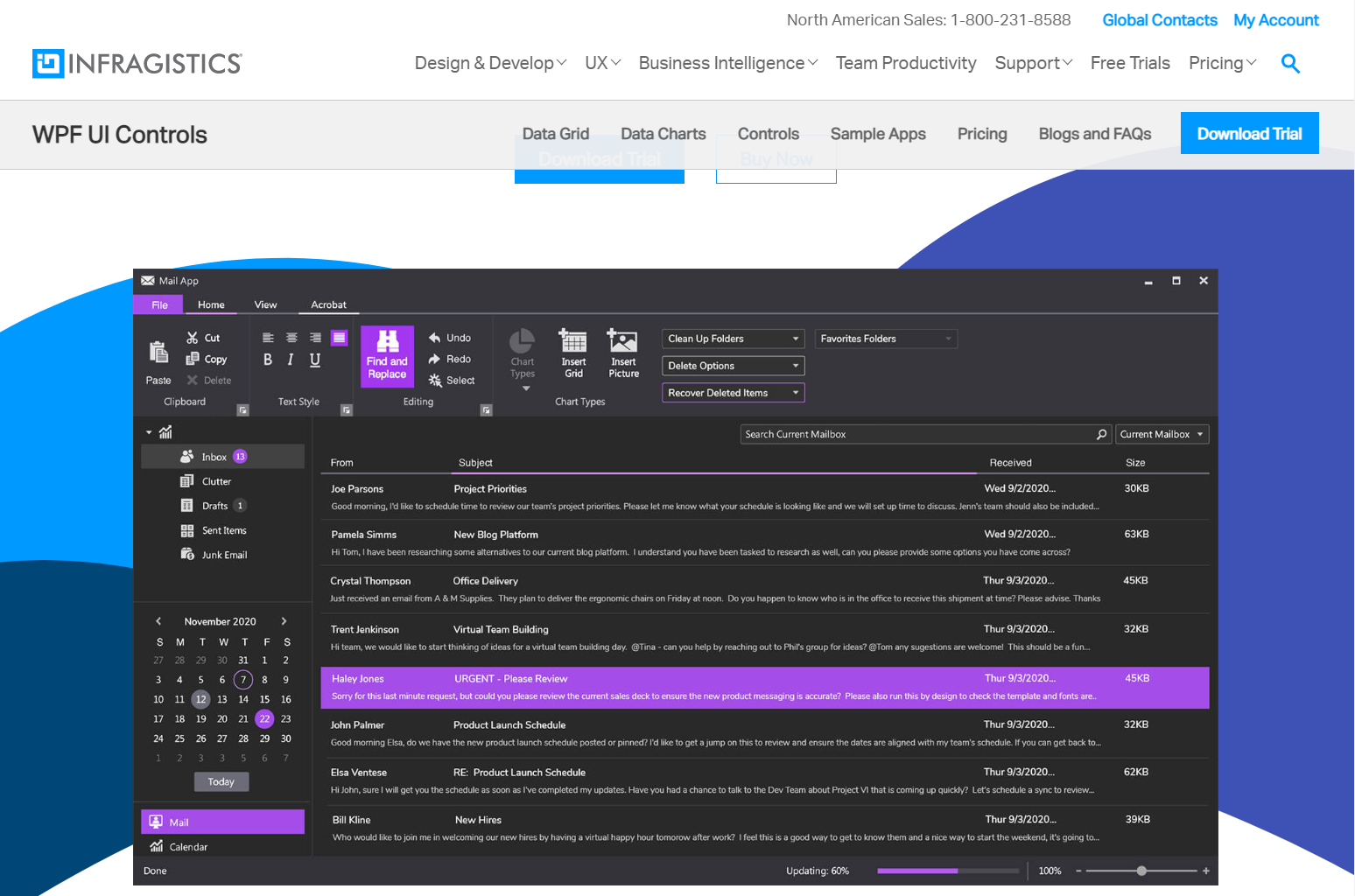This screenshot has height=896, width=1355.
Task: Switch to the View ribbon tab
Action: (x=265, y=304)
